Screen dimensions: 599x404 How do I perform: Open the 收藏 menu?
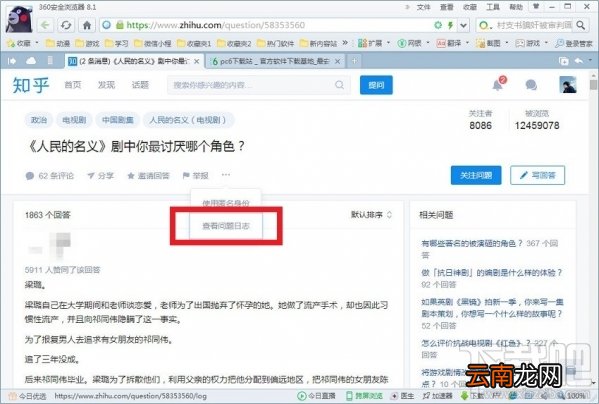470,7
